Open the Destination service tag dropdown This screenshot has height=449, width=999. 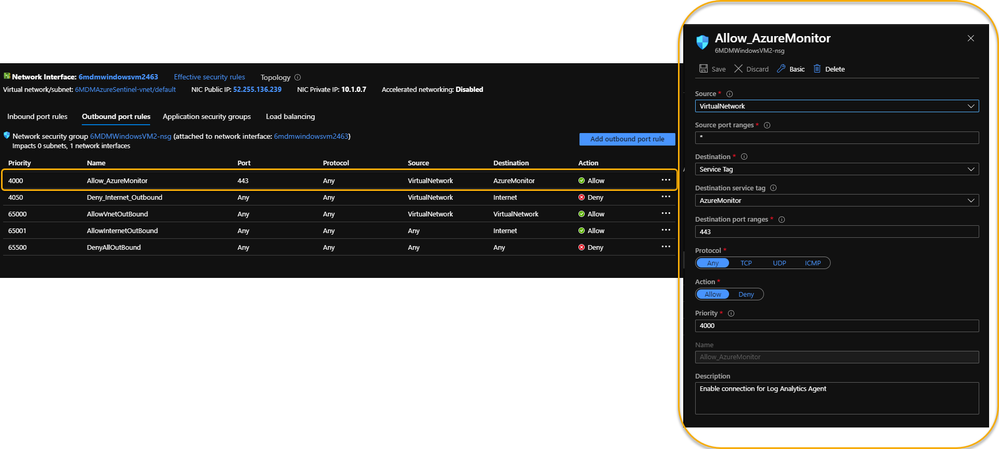pos(837,201)
